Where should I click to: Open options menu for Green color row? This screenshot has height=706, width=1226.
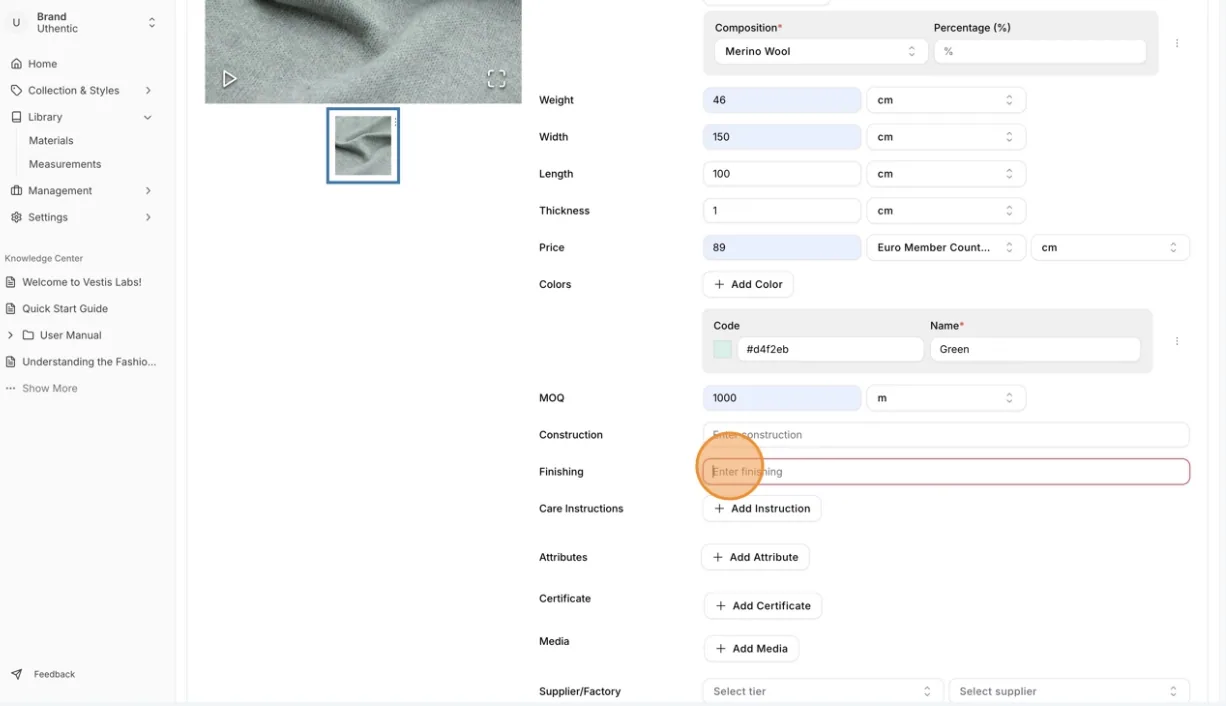[1177, 341]
